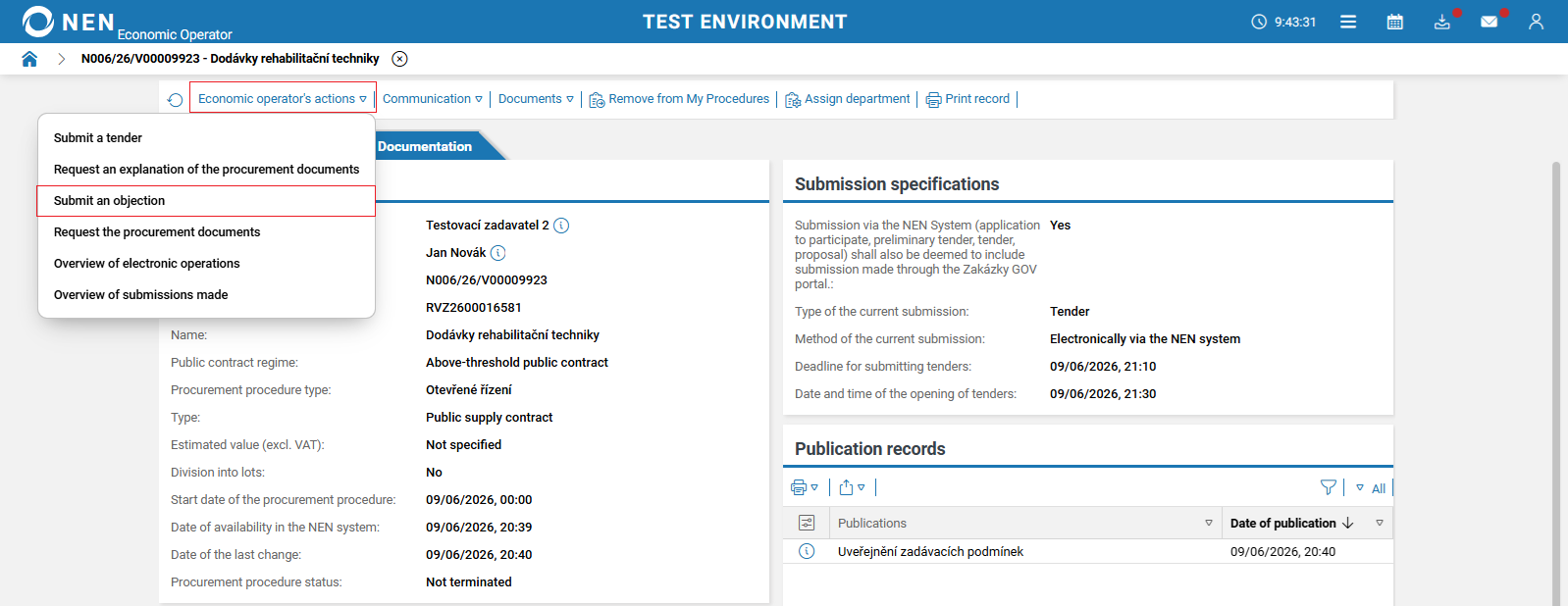This screenshot has width=1568, height=606.
Task: Open downloads icon with red badge
Action: 1442,22
